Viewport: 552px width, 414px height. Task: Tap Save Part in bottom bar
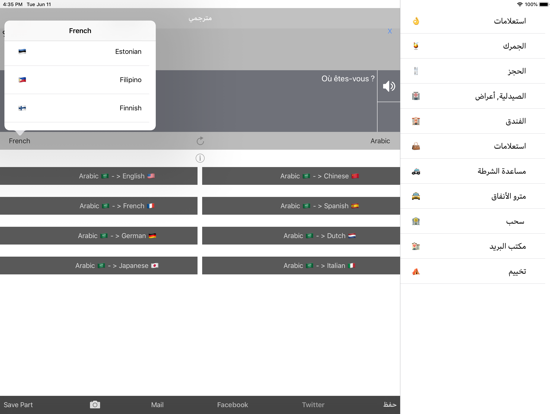(18, 405)
